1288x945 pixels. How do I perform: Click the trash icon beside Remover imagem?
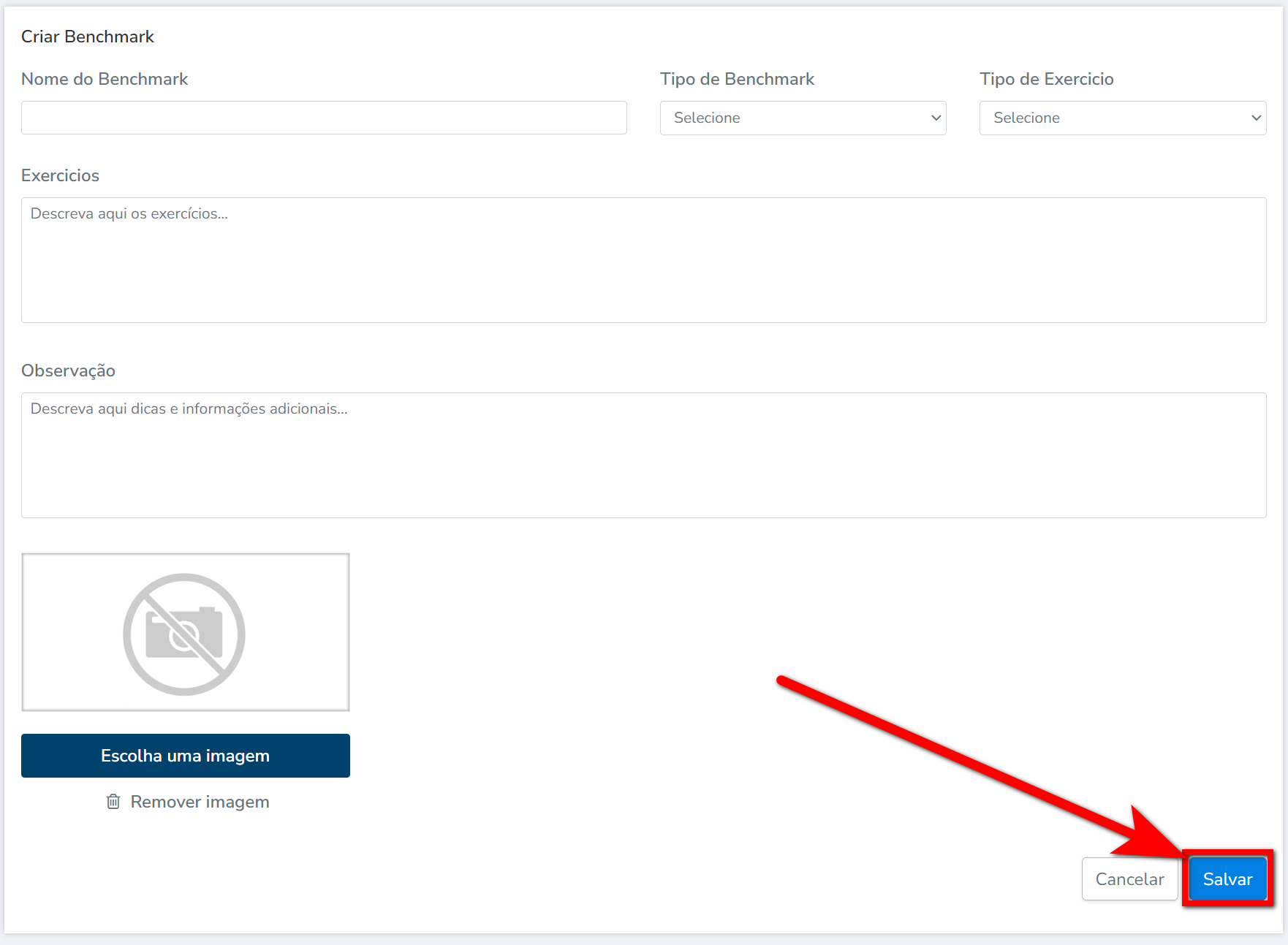coord(113,802)
